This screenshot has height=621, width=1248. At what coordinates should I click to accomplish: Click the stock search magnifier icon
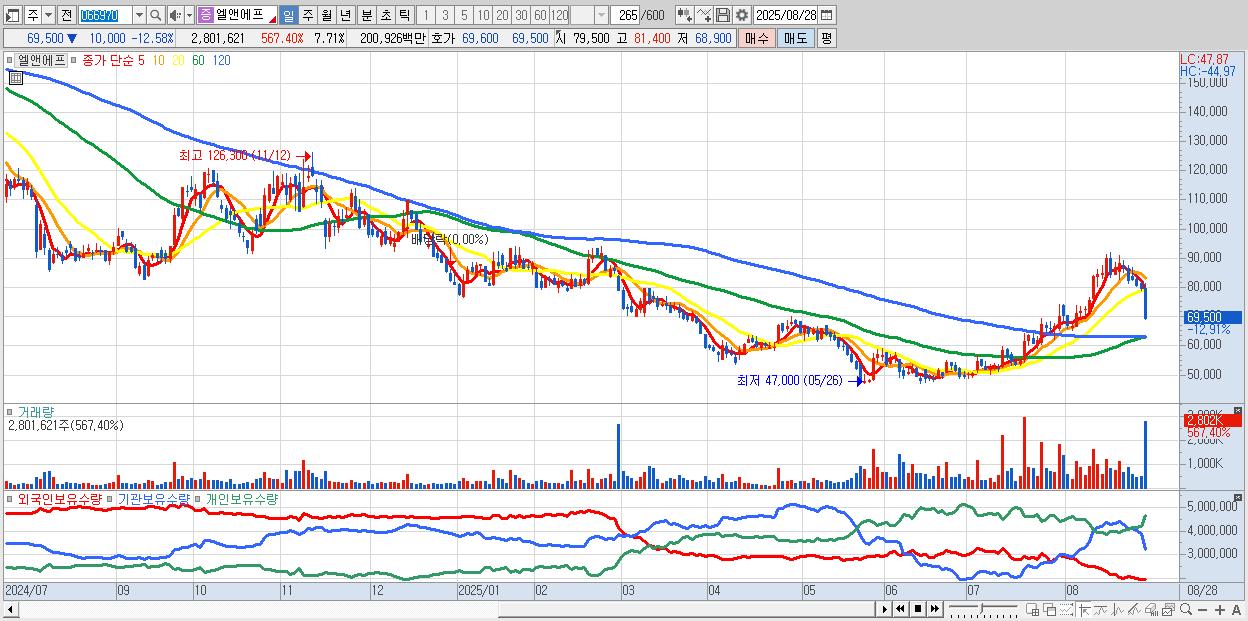[156, 15]
